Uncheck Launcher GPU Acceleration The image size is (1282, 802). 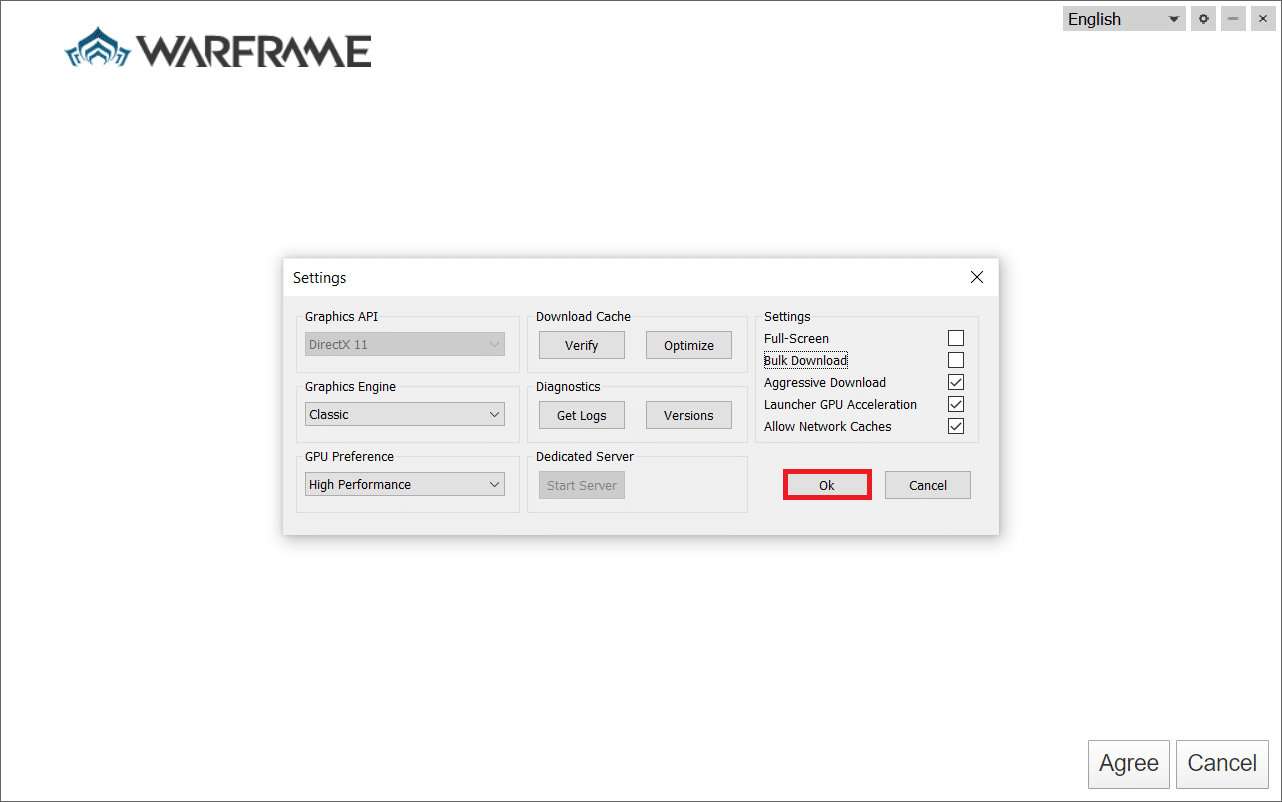tap(956, 404)
